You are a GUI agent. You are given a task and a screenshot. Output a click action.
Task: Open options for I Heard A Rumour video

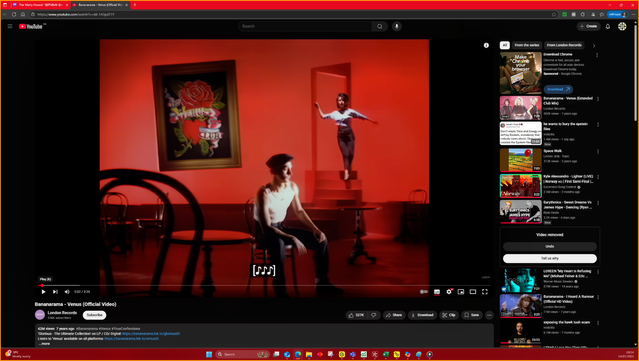pos(598,297)
